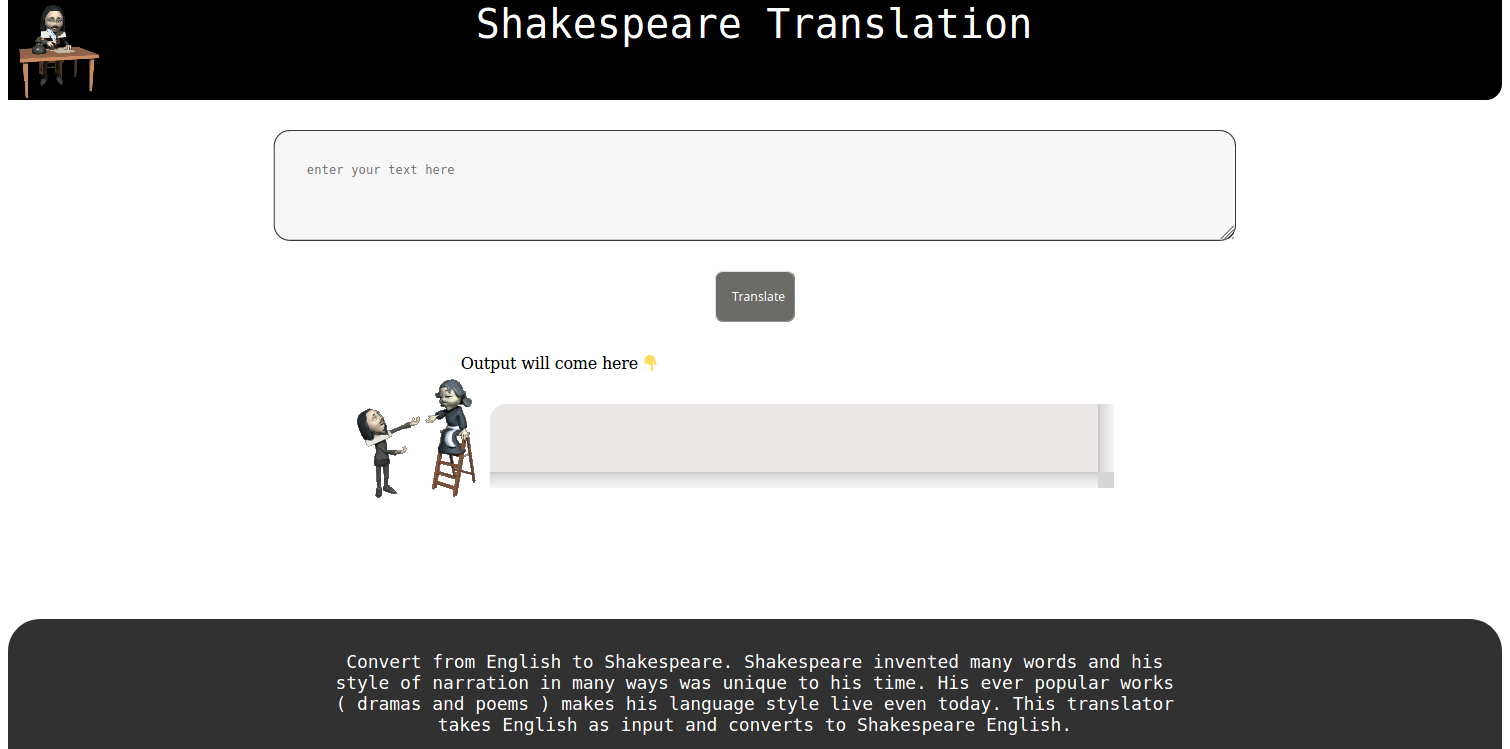Click the output box horizontal scrollbar

[x=794, y=480]
